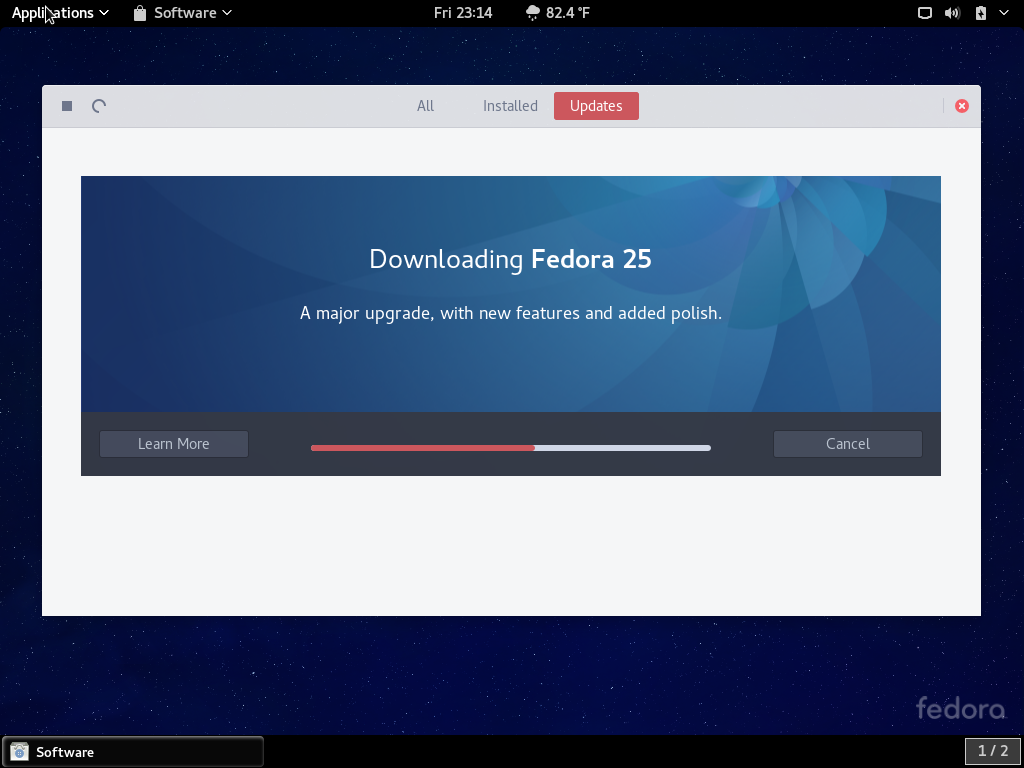Viewport: 1024px width, 768px height.
Task: Click the display icon in the top panel
Action: point(925,13)
